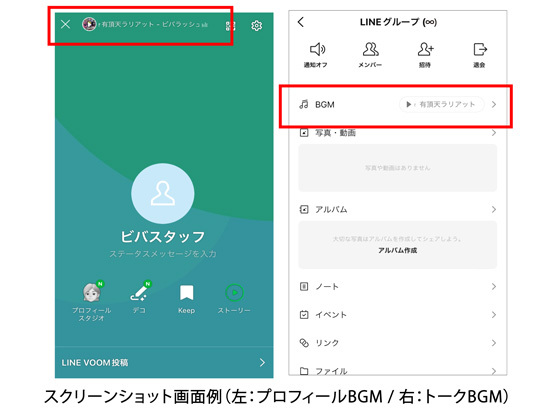Turn notifications off with speaker icon

(317, 49)
